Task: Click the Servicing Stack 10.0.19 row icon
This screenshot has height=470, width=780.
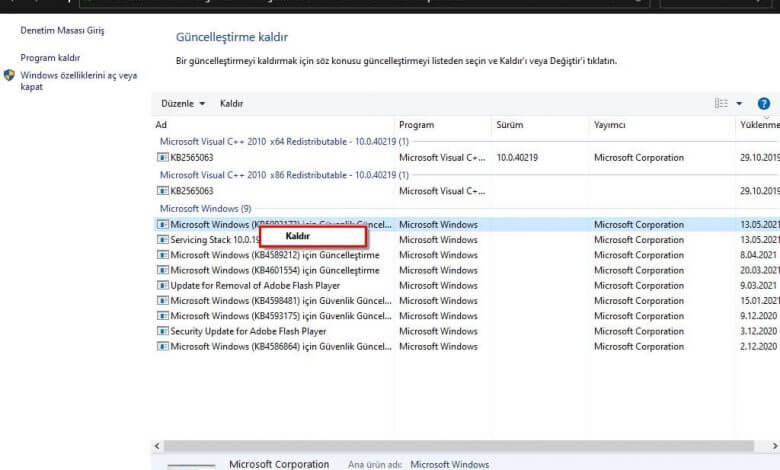Action: tap(162, 239)
